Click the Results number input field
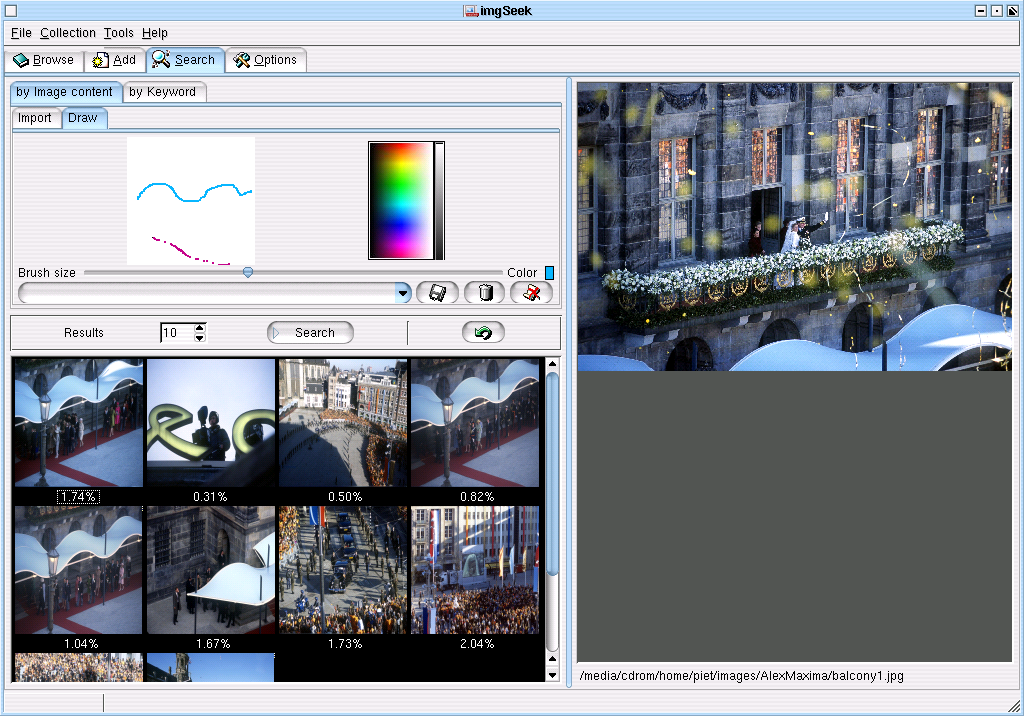Screen dimensions: 1024x716 pyautogui.click(x=176, y=333)
